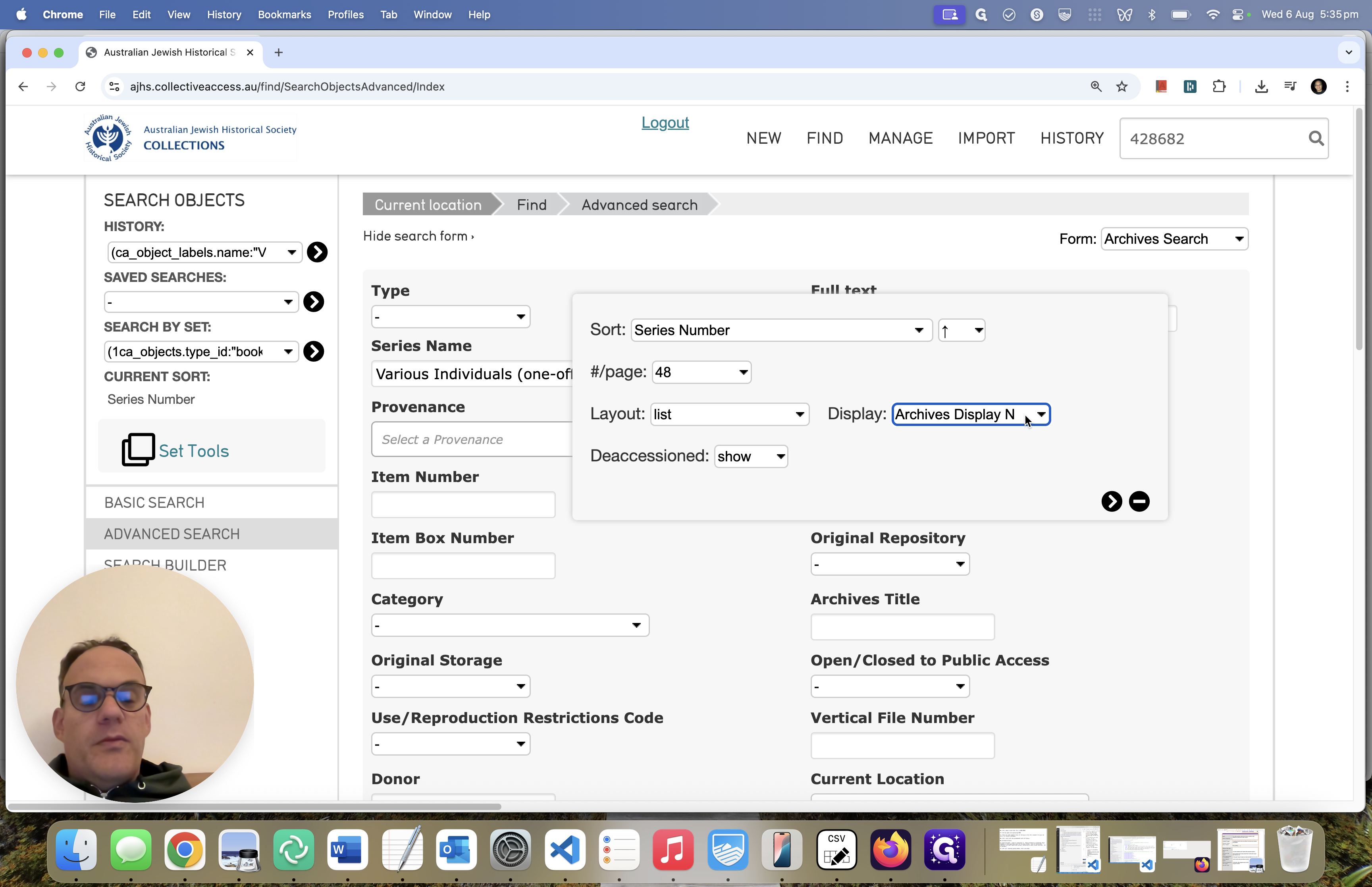Open Chrome downloads icon
The width and height of the screenshot is (1372, 887).
(1261, 87)
